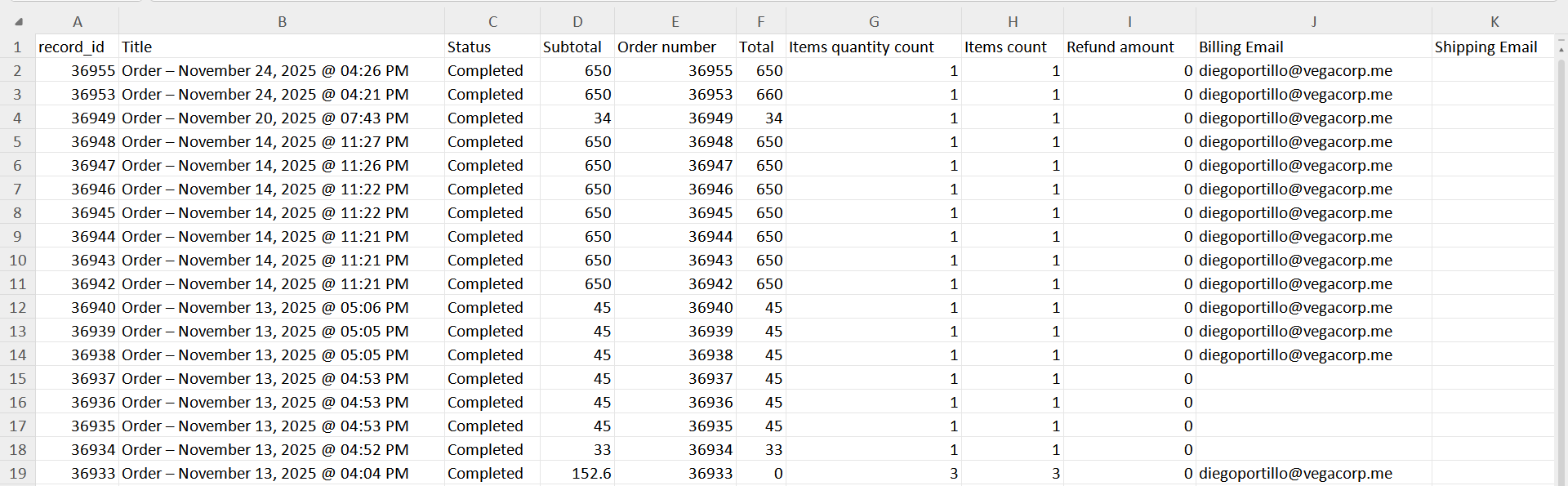Select column B header
1568x486 pixels.
click(x=282, y=22)
